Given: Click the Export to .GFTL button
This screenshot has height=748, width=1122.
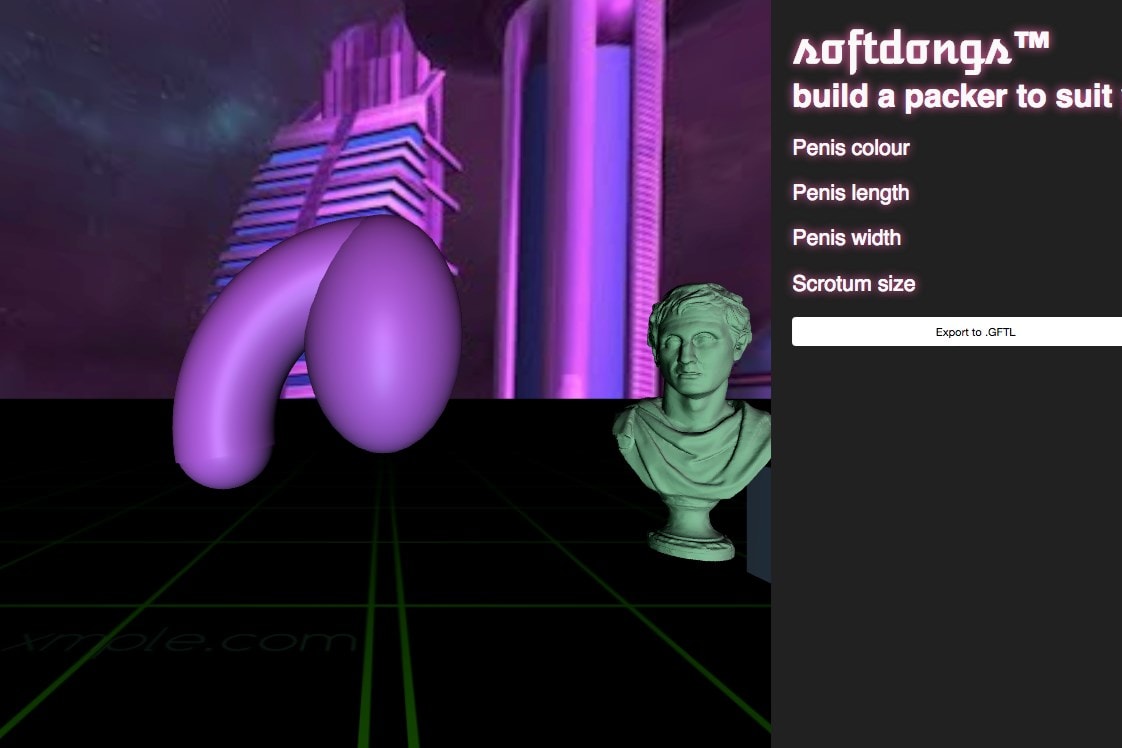Looking at the screenshot, I should (x=957, y=332).
